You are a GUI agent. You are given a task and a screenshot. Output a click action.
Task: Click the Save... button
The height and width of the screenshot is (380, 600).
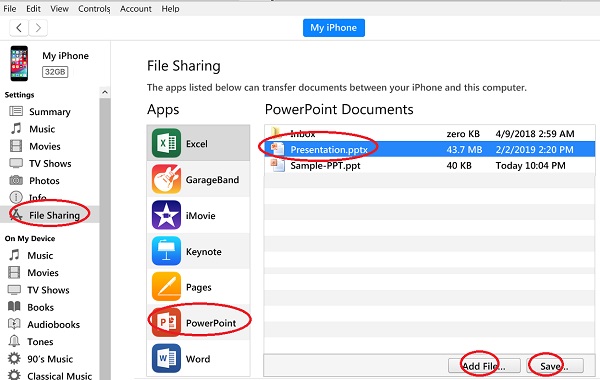555,366
